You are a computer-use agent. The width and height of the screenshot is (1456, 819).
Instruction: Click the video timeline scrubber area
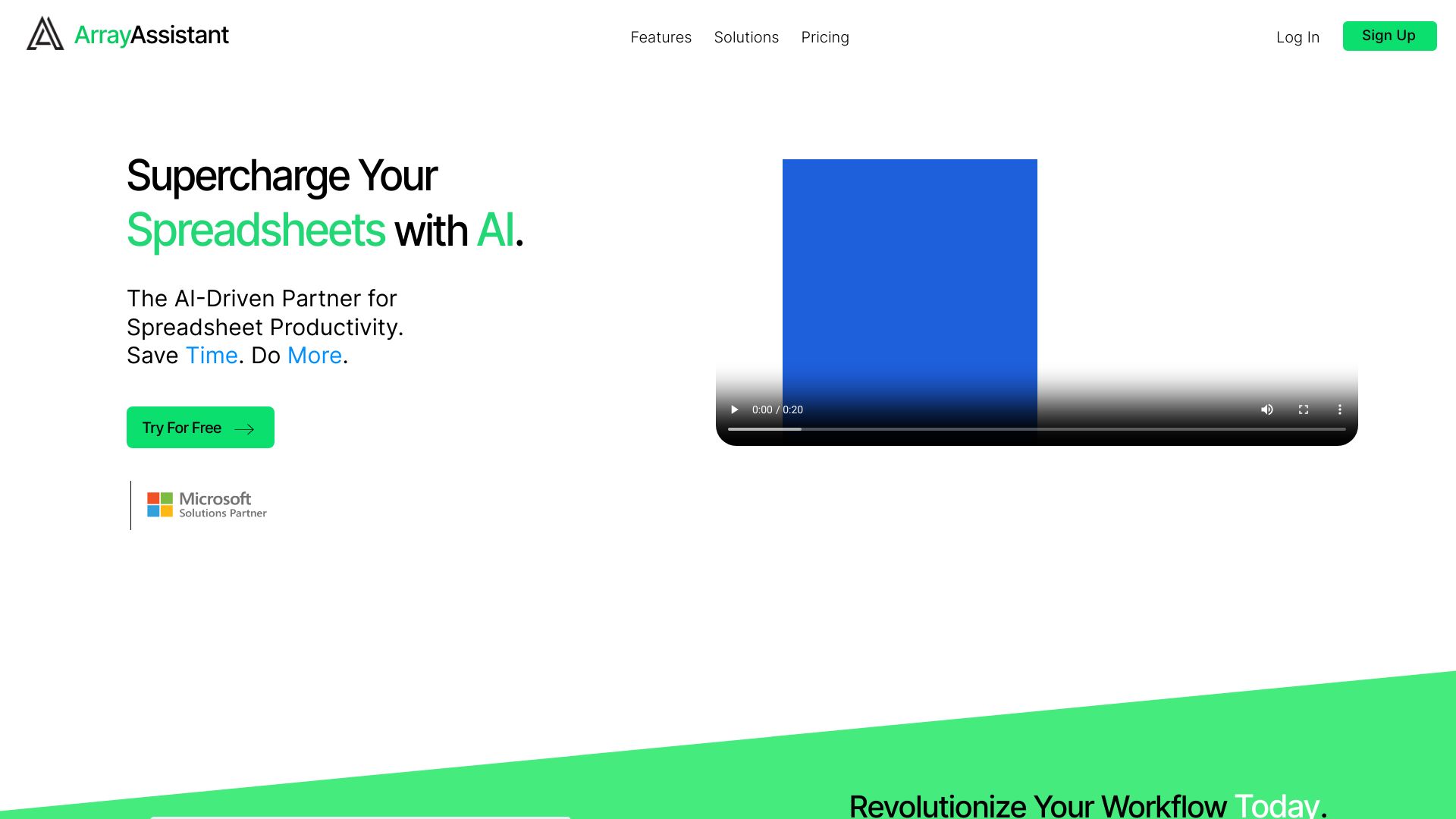[x=1036, y=431]
